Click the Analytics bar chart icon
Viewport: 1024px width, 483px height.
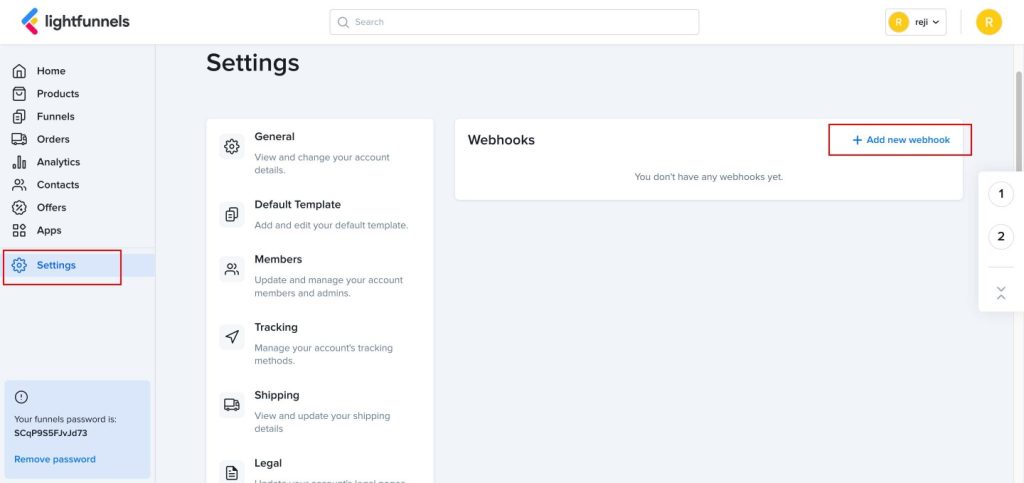pos(20,162)
